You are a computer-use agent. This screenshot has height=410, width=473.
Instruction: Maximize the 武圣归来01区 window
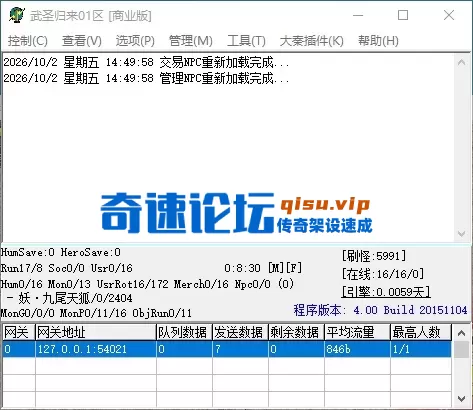tap(403, 15)
